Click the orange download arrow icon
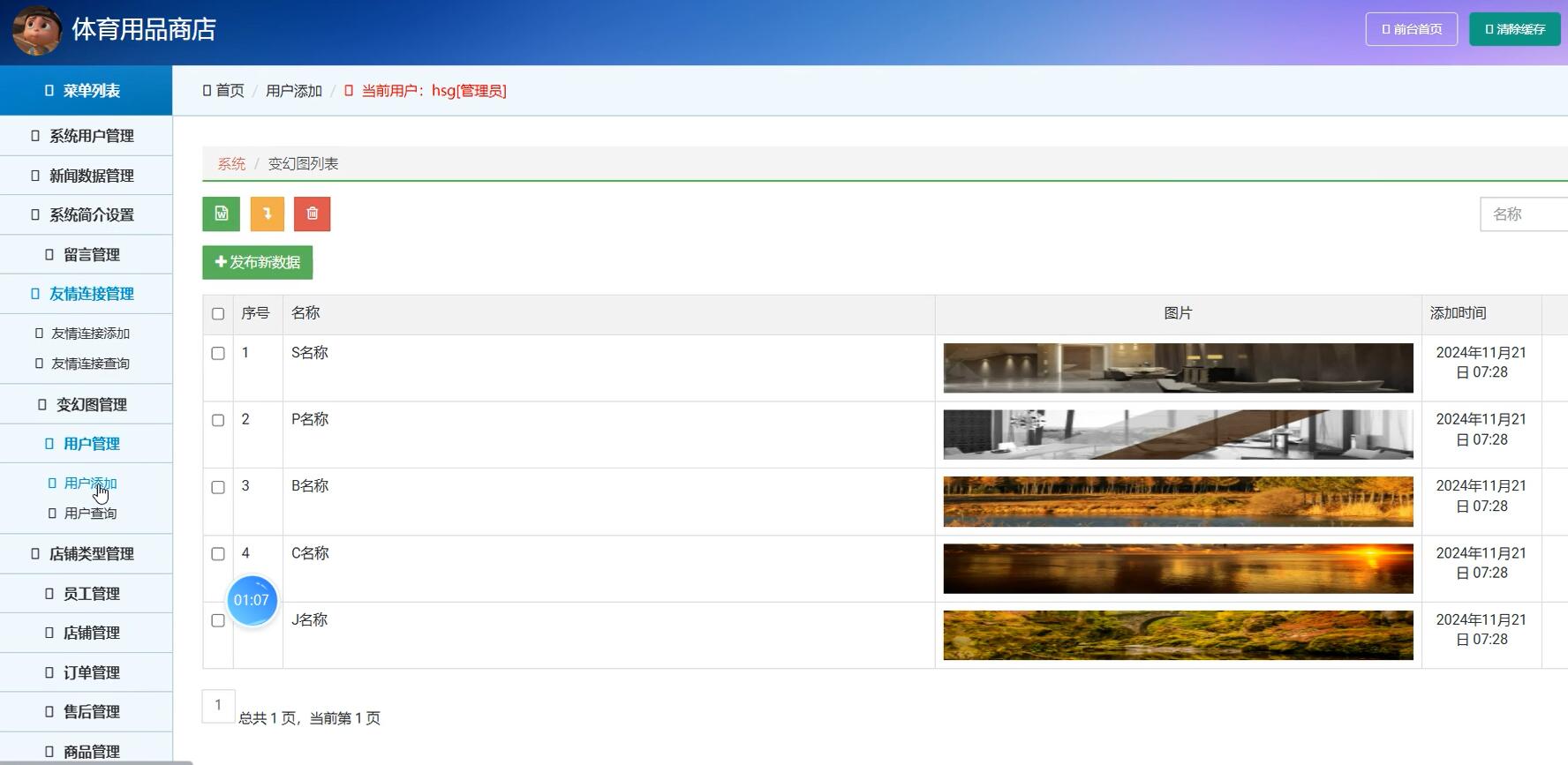This screenshot has height=765, width=1568. point(267,214)
